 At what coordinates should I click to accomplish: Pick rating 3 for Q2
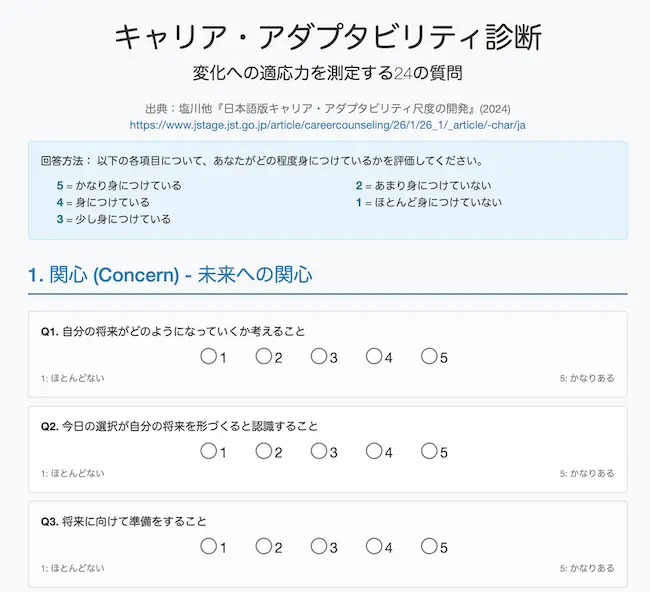pos(319,451)
